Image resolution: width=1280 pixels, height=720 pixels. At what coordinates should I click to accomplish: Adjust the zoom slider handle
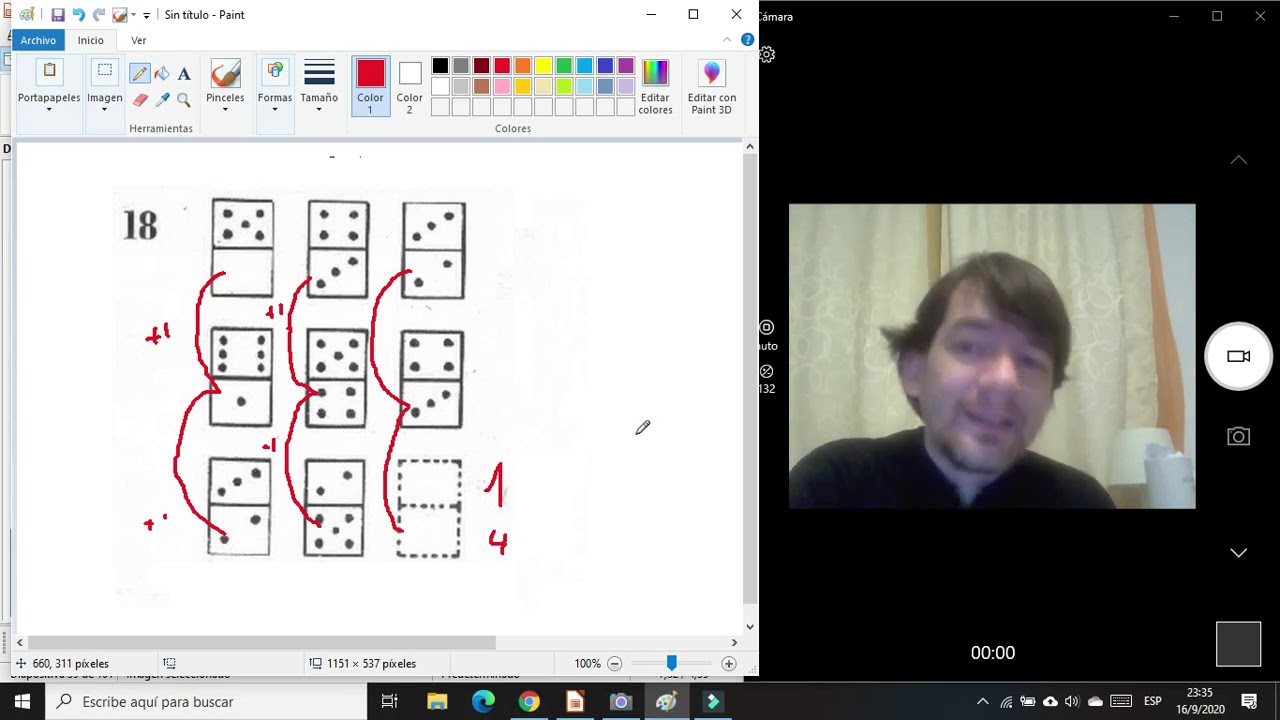(x=672, y=663)
